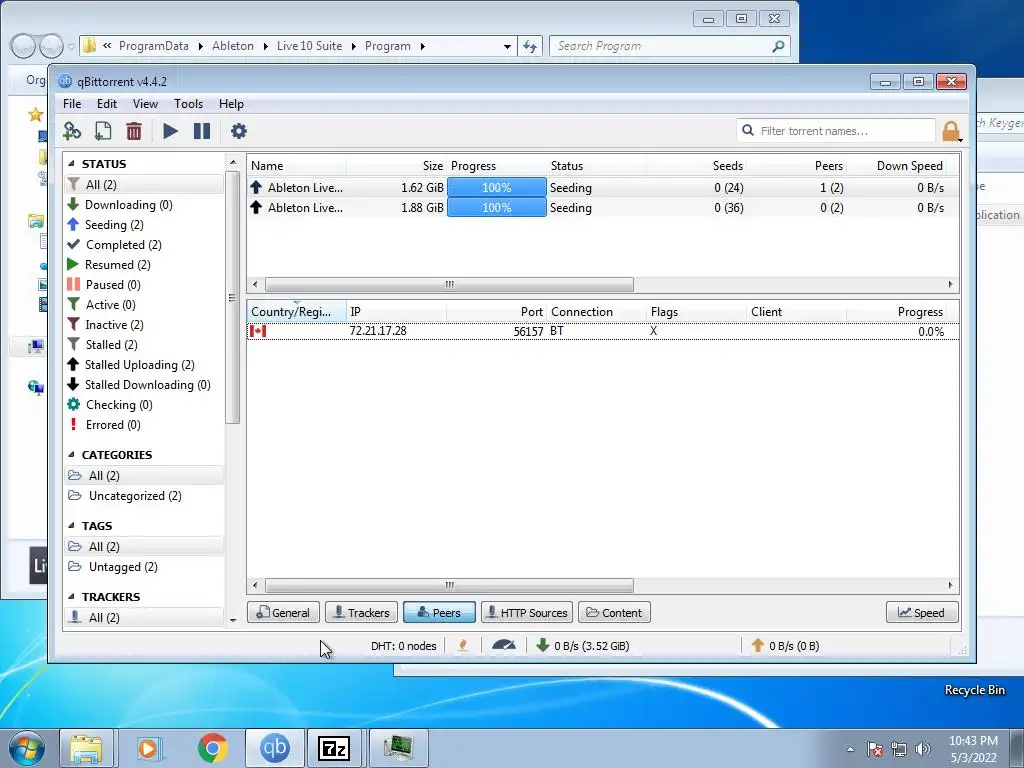Switch to the General tab

tap(283, 613)
